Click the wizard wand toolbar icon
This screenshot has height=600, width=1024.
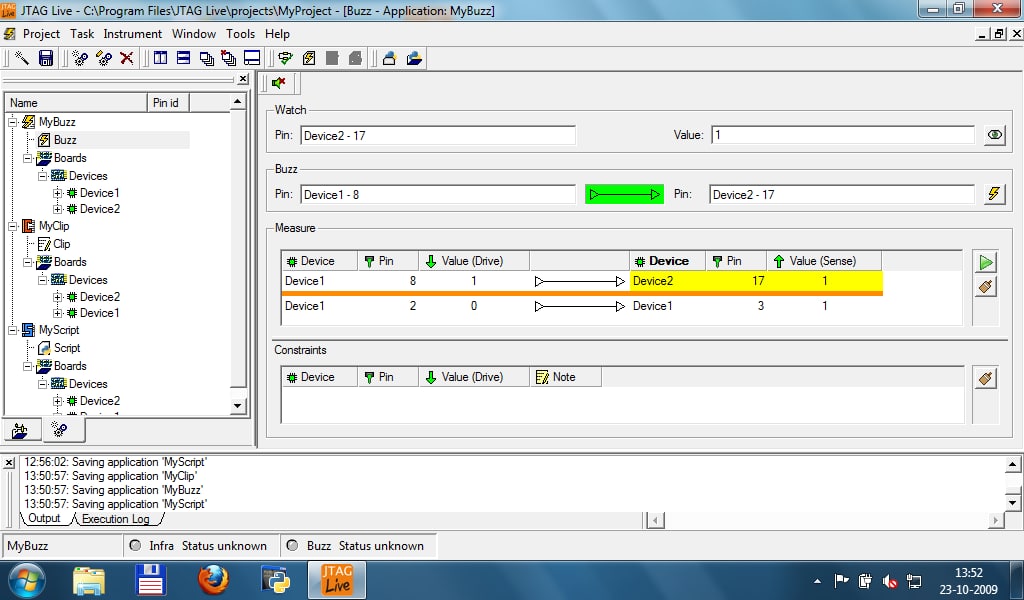(22, 58)
